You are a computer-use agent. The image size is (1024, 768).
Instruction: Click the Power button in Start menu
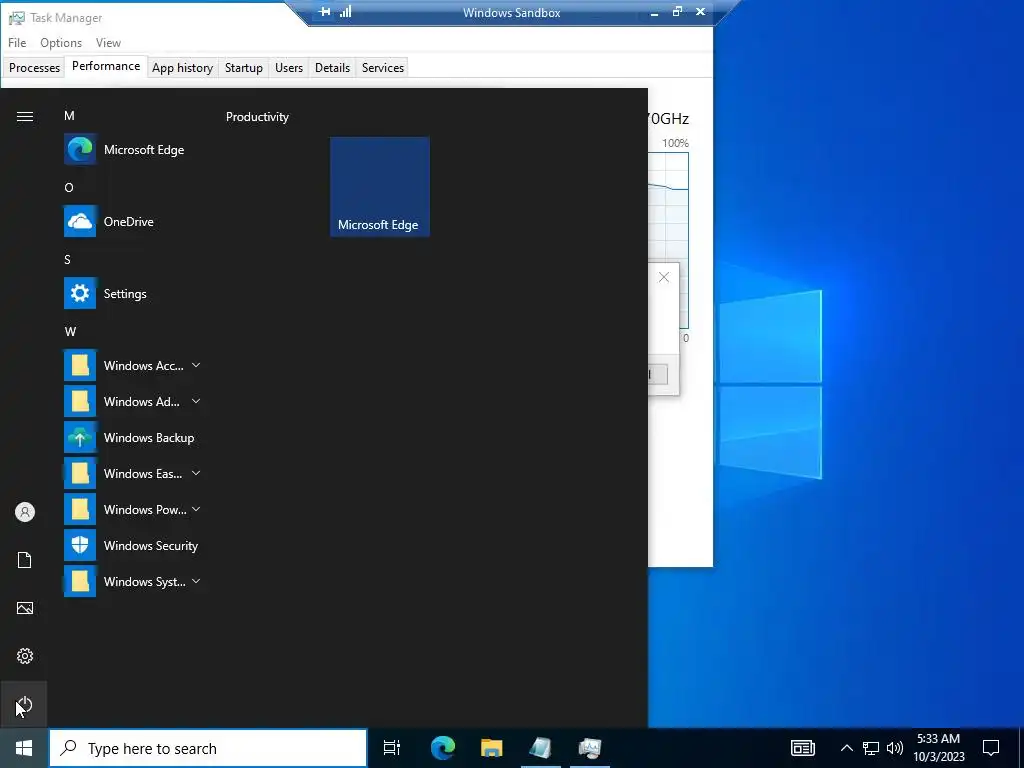(x=24, y=705)
